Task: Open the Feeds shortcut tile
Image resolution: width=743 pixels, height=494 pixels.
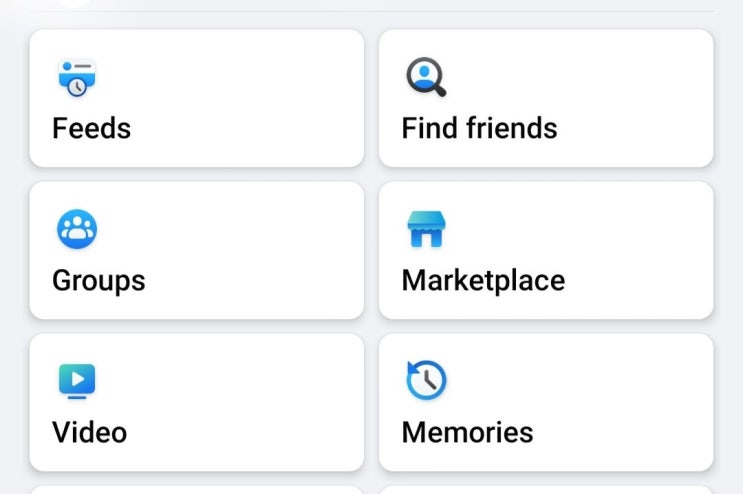Action: pyautogui.click(x=197, y=98)
